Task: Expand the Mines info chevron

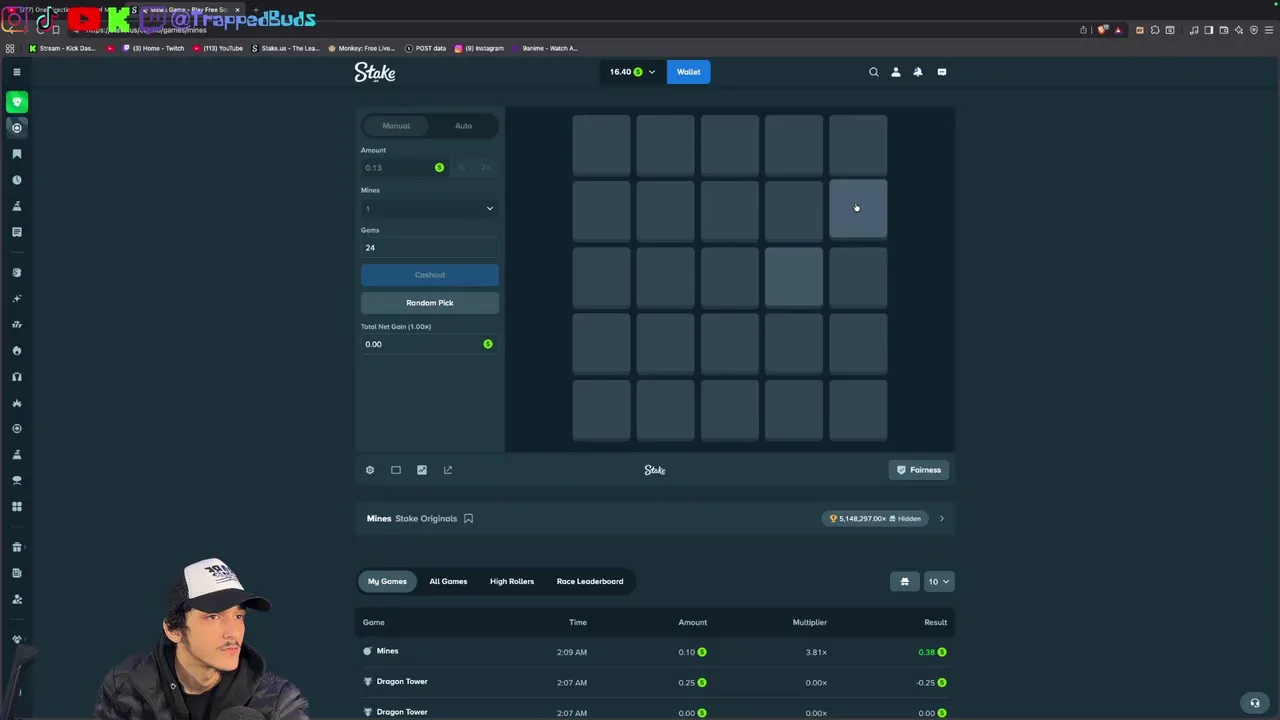Action: (x=941, y=519)
